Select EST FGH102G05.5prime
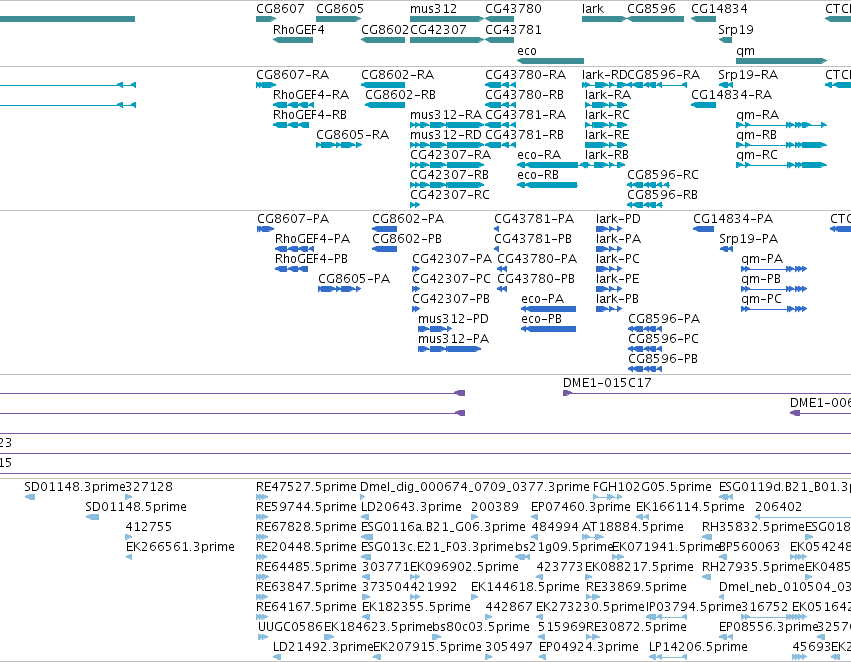Viewport: 851px width, 662px height. click(652, 487)
